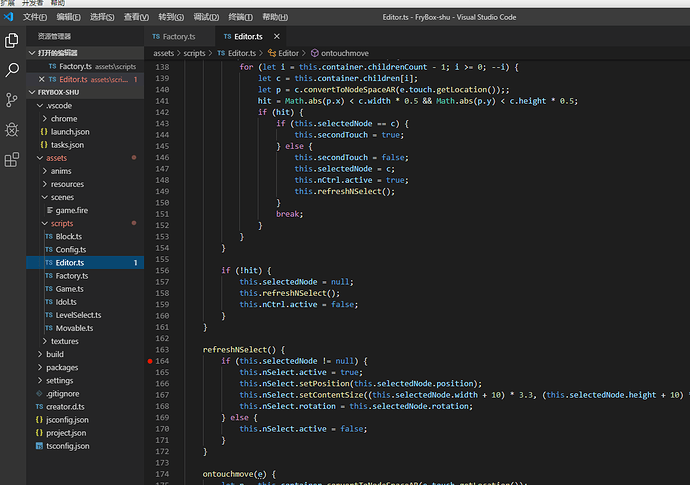Viewport: 690px width, 485px height.
Task: Open the Extensions view
Action: pyautogui.click(x=12, y=160)
